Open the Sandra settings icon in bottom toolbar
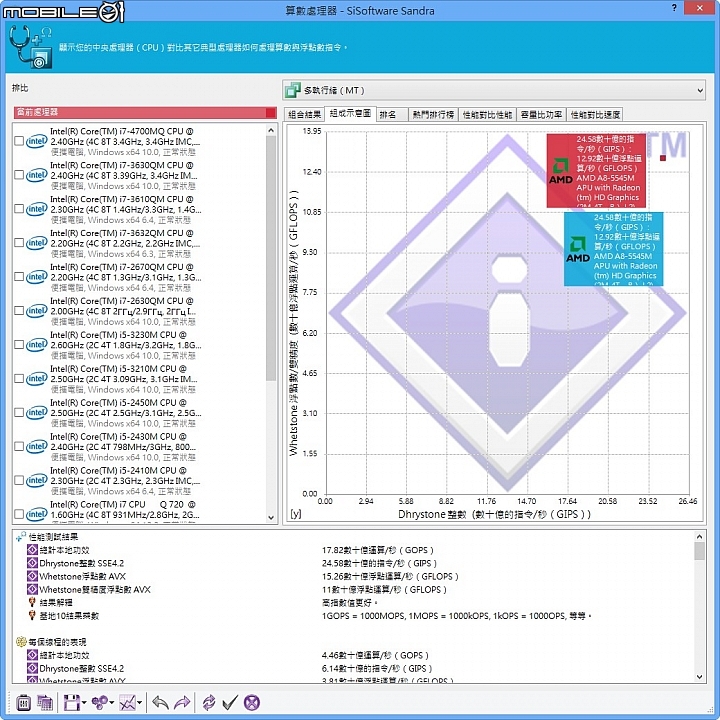This screenshot has width=720, height=720. (x=23, y=703)
